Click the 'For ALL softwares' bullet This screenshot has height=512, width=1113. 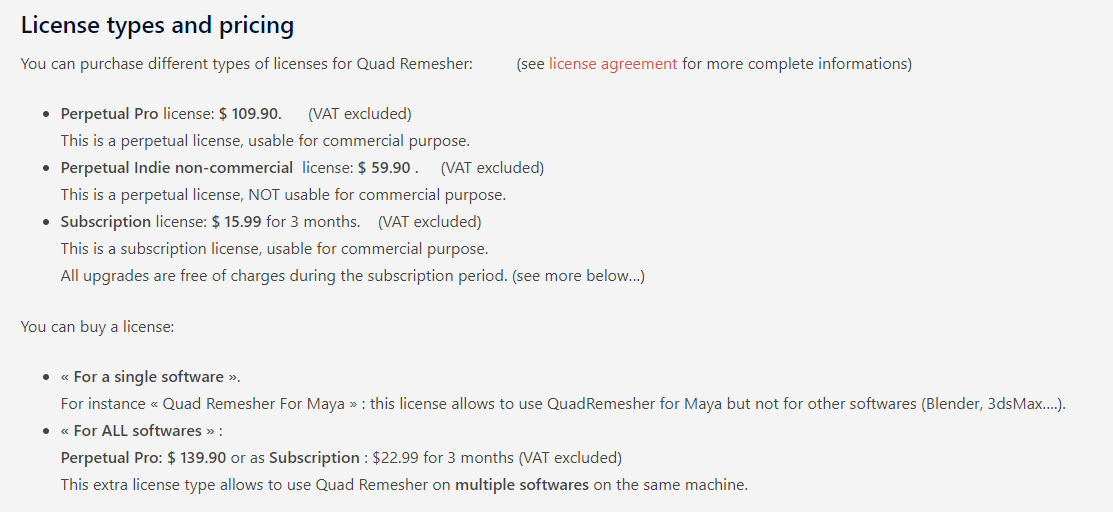click(141, 430)
